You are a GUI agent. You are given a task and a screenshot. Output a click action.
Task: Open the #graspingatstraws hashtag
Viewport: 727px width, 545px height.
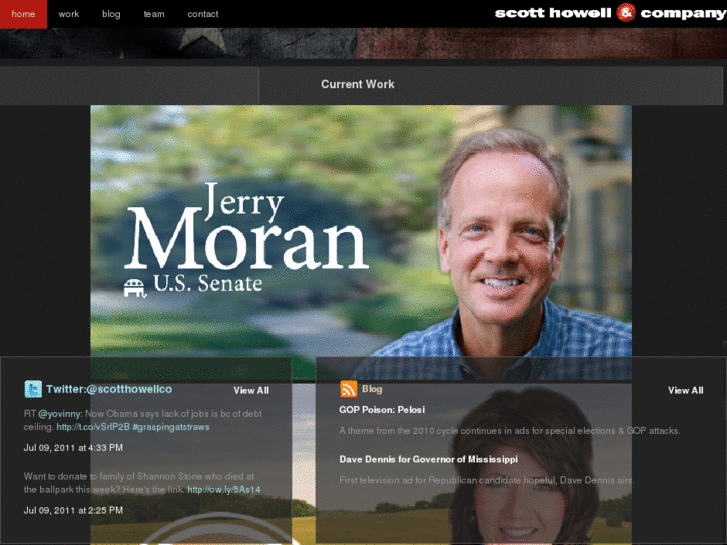pyautogui.click(x=171, y=427)
